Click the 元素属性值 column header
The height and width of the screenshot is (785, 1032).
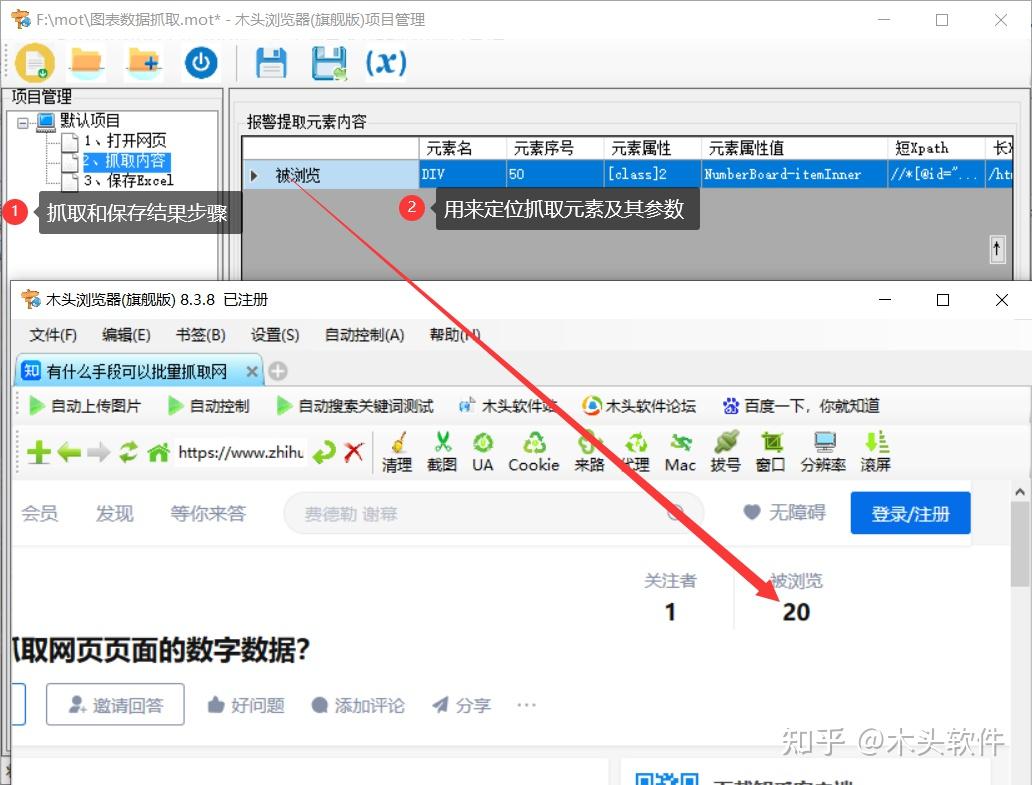click(x=794, y=148)
